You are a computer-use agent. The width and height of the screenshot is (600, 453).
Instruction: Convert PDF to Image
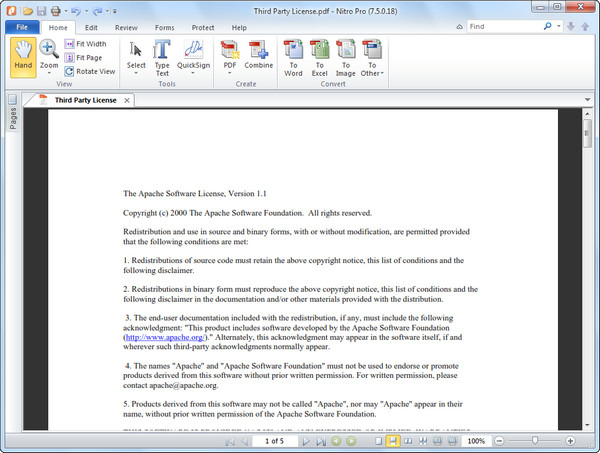click(x=346, y=57)
